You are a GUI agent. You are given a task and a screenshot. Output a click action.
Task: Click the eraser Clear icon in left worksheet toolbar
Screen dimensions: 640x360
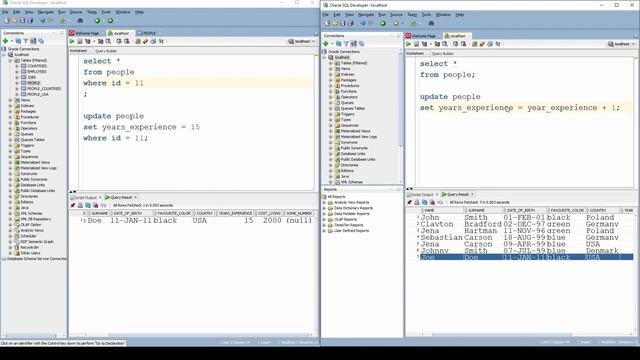(x=145, y=41)
